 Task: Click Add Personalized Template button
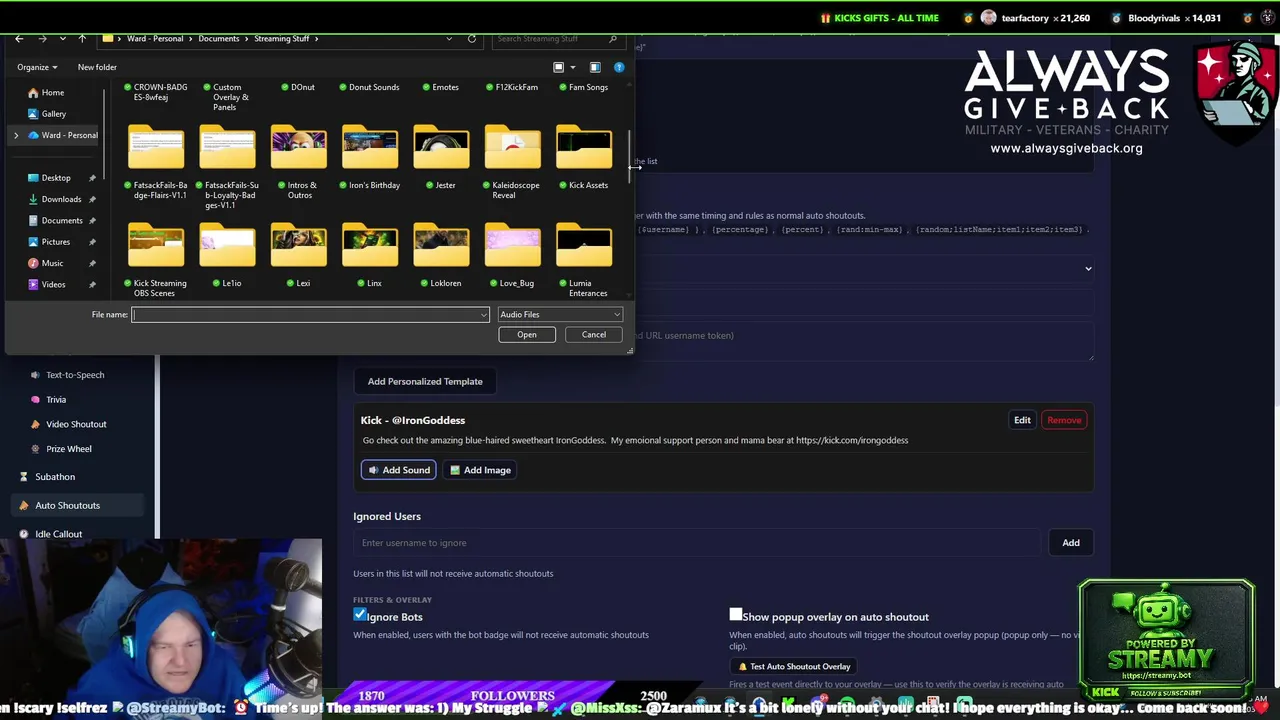[425, 381]
